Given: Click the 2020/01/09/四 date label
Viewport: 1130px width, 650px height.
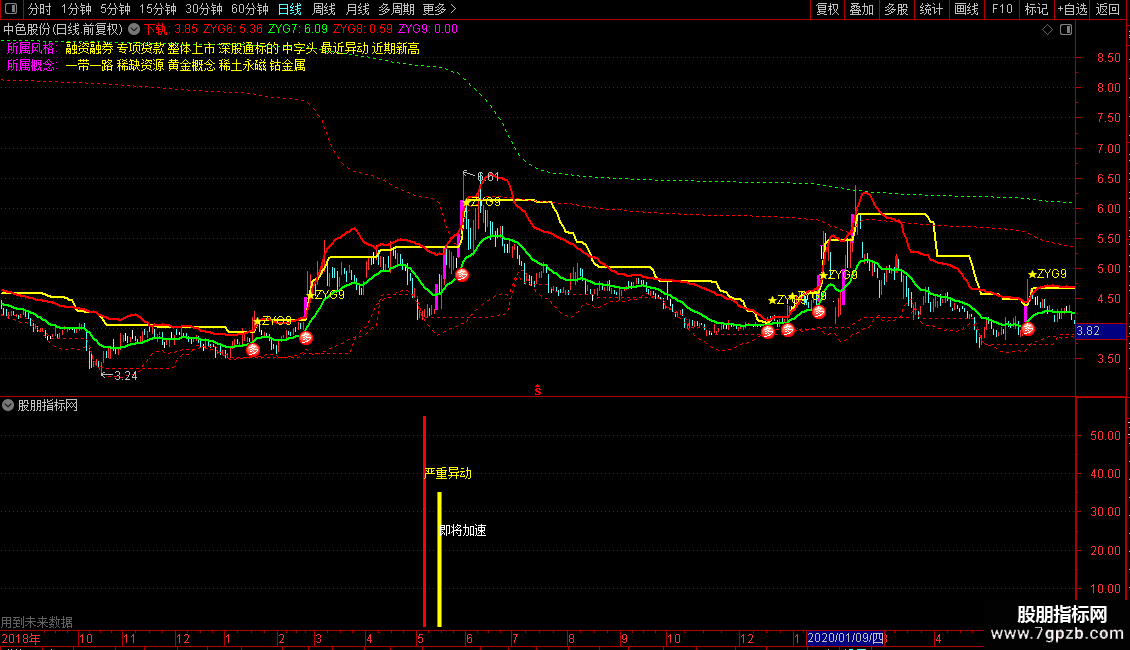Looking at the screenshot, I should pos(845,638).
